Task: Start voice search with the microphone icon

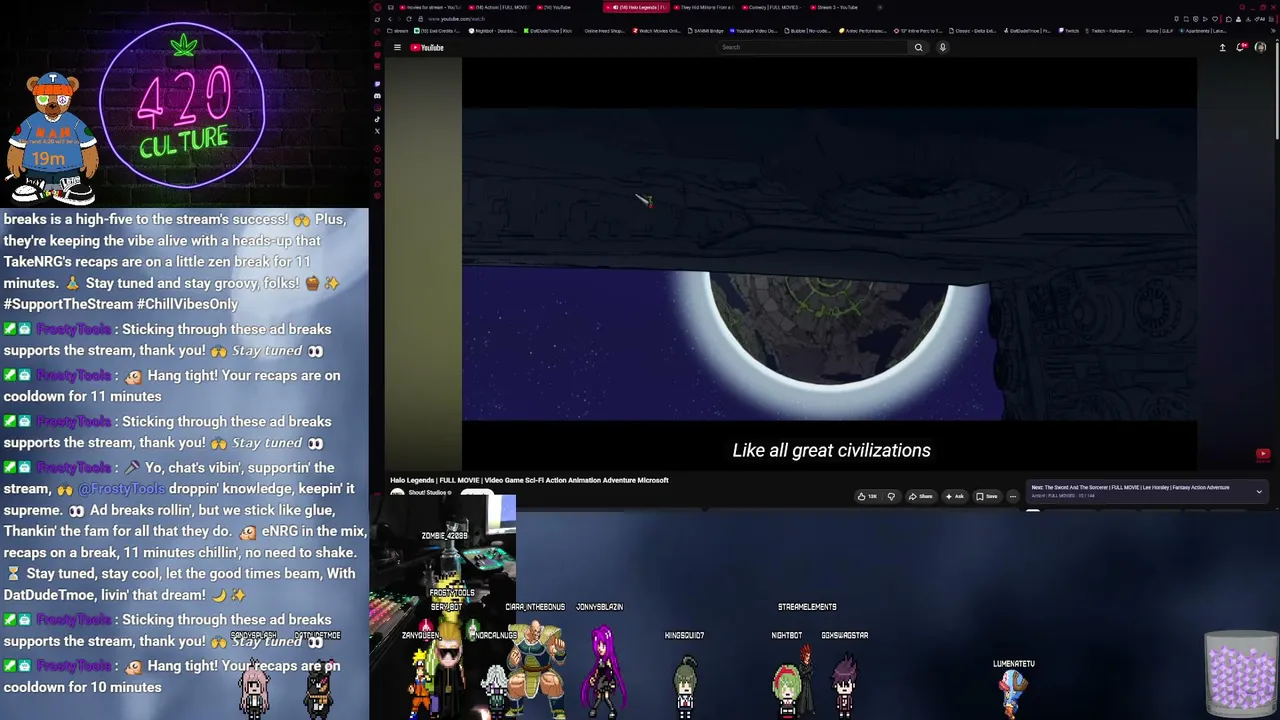Action: [x=942, y=47]
